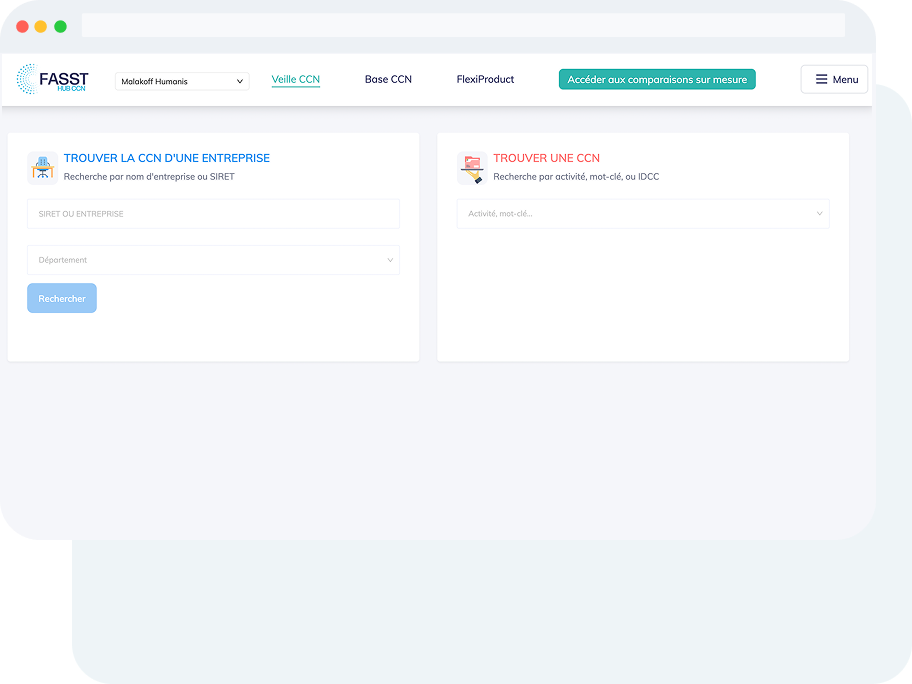Expand the Département dropdown
This screenshot has height=684, width=912.
tap(213, 260)
